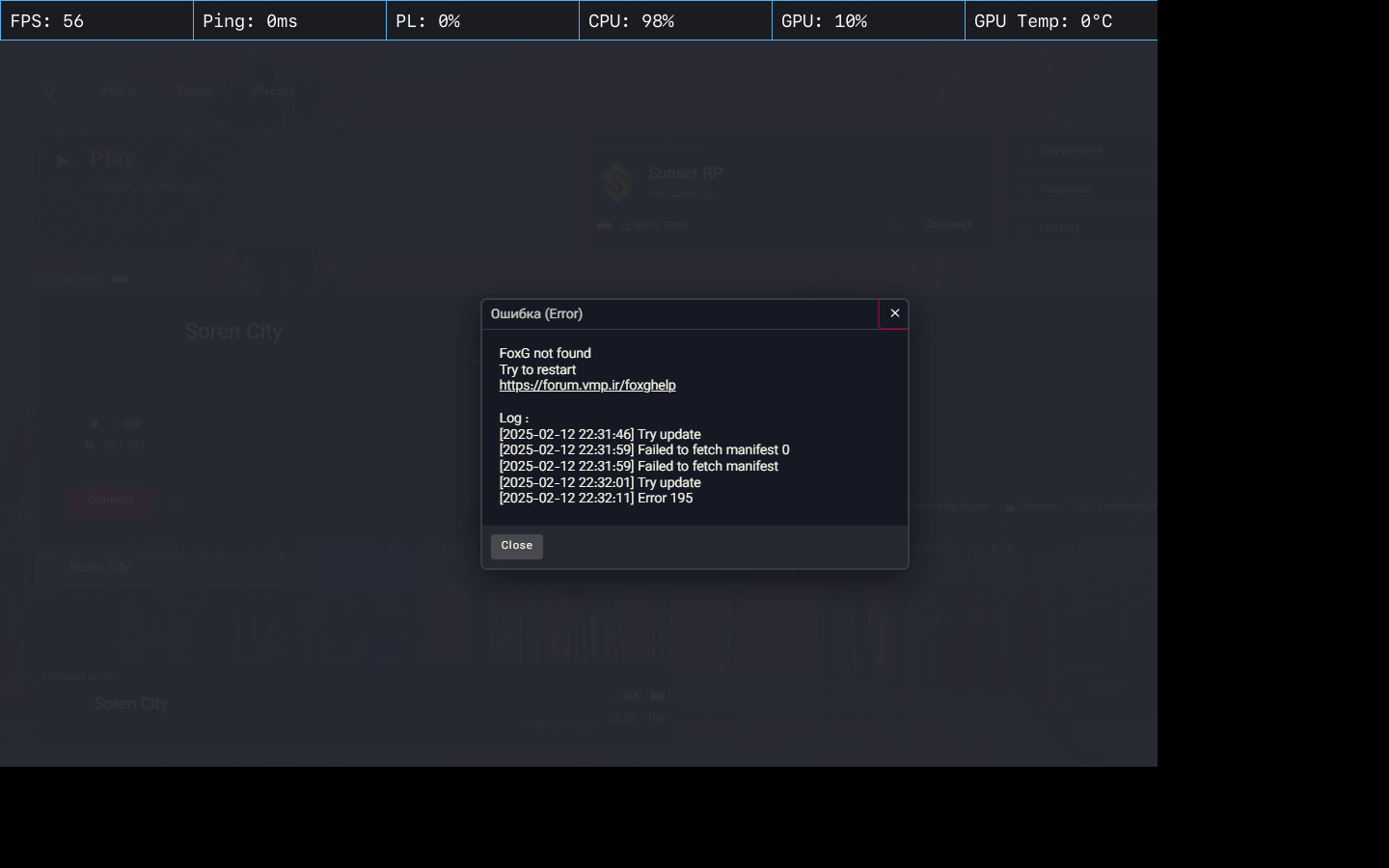Click the Sunset RP server logo

click(617, 181)
